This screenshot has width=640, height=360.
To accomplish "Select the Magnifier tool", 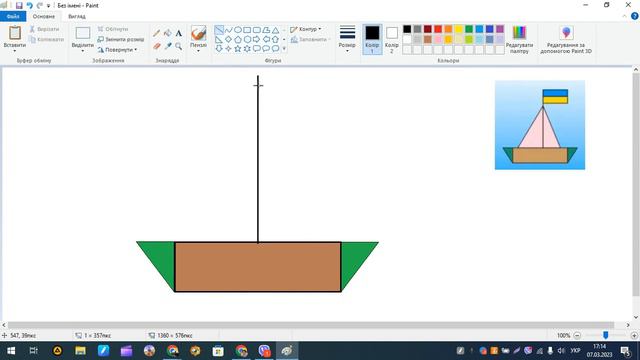I will click(x=179, y=46).
